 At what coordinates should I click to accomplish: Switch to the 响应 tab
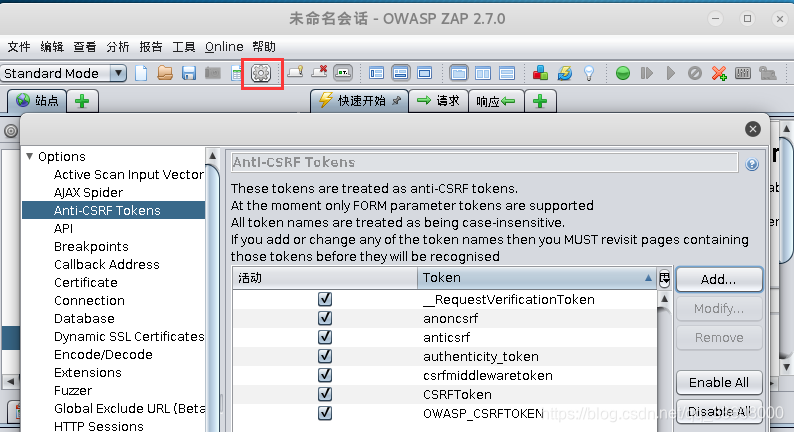(496, 101)
